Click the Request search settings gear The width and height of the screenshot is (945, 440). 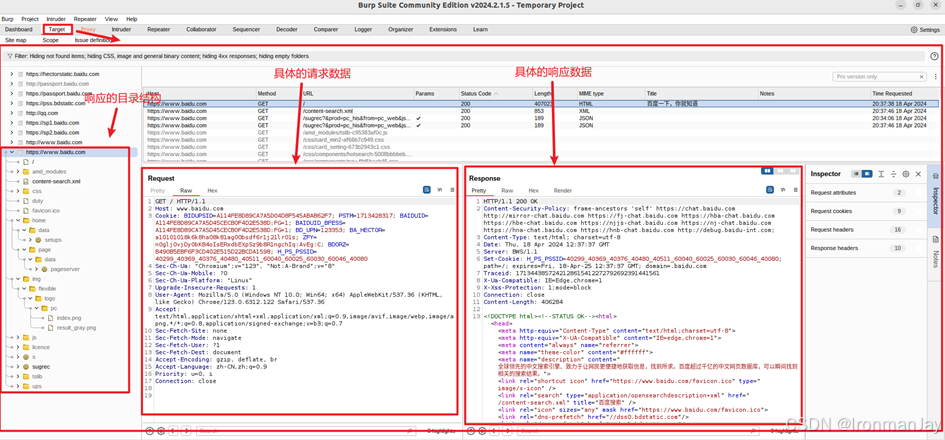[x=162, y=431]
